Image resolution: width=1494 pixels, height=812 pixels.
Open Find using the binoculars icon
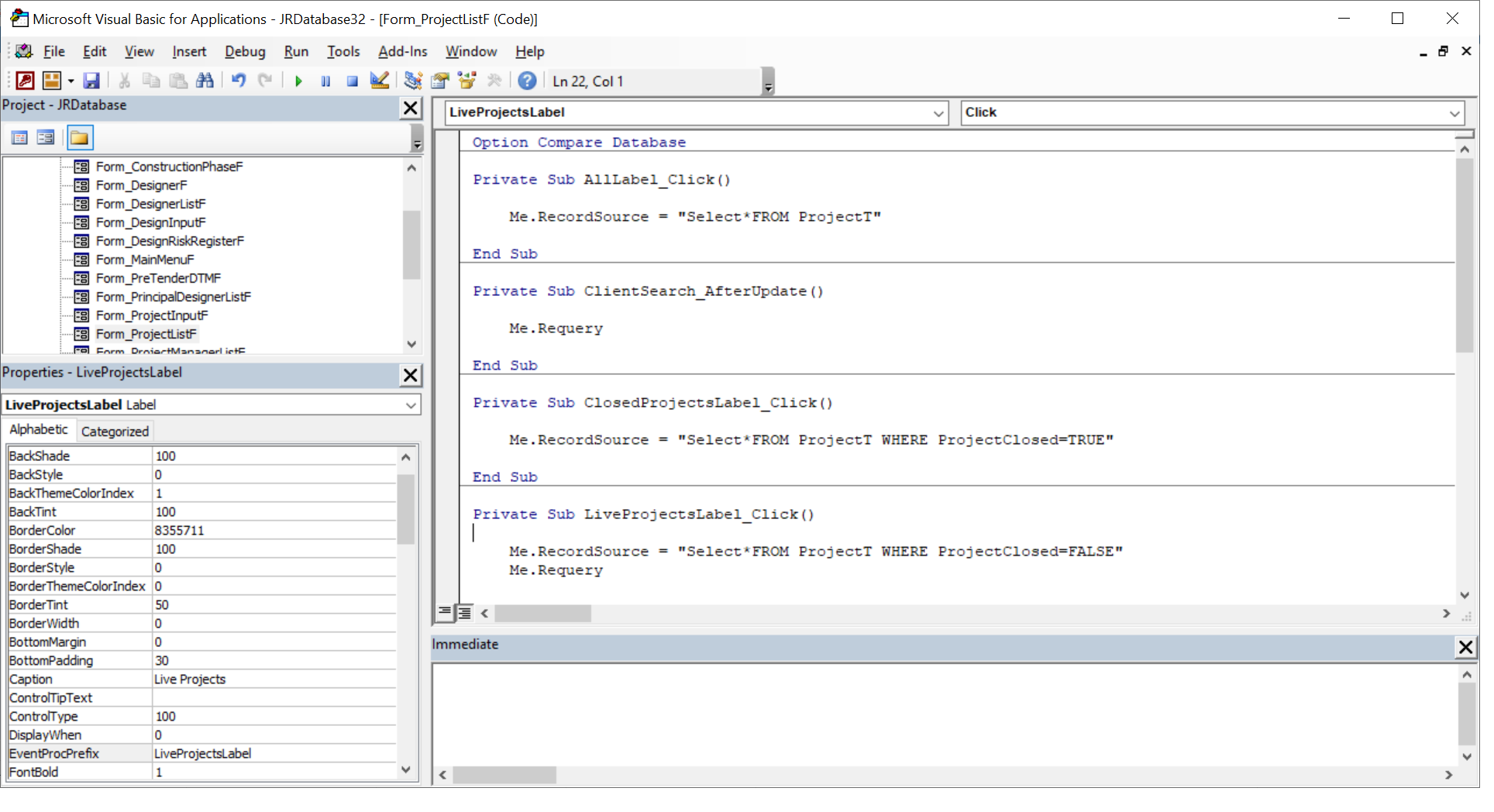[x=205, y=81]
